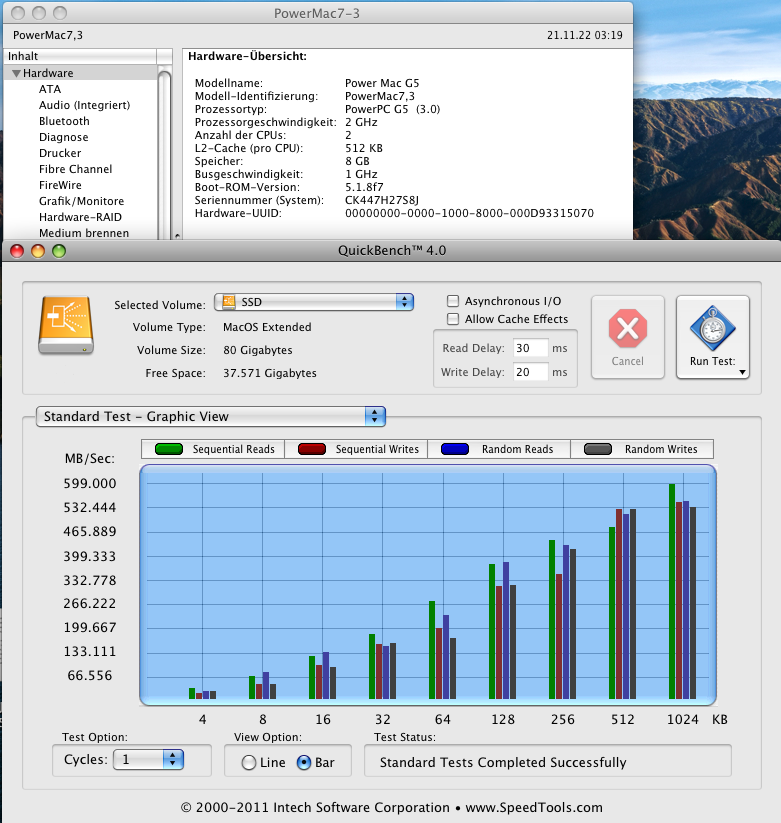
Task: Click the green sequential read bar at 1024 KB
Action: click(x=672, y=591)
